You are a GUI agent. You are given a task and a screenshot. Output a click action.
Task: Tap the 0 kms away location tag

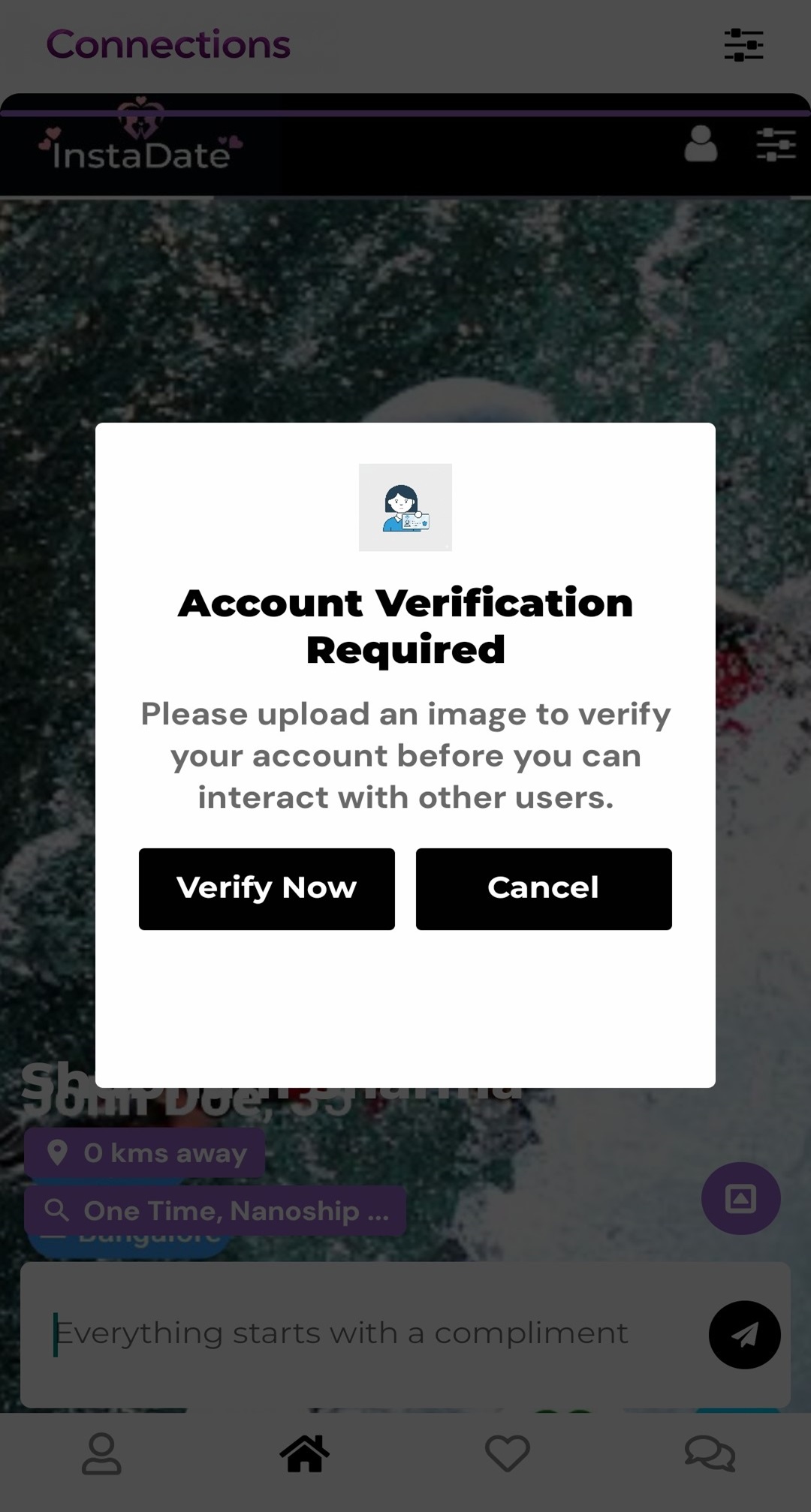(x=145, y=1152)
